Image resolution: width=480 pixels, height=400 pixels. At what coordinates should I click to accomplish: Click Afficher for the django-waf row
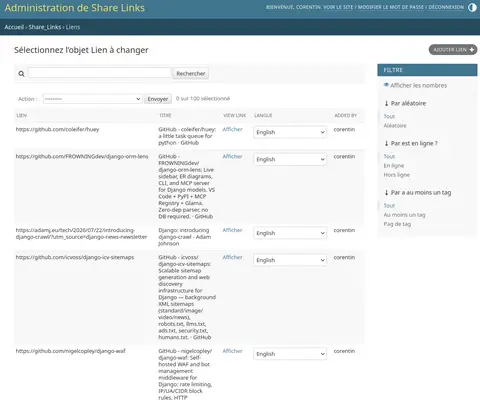232,351
